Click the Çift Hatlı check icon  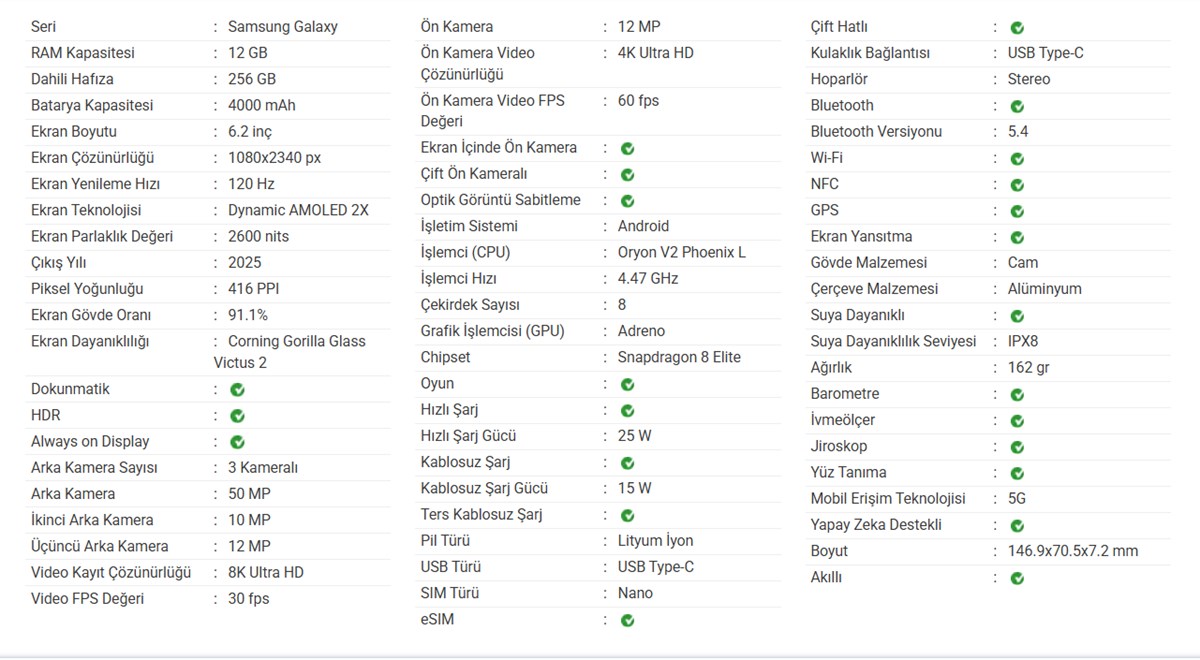1017,28
